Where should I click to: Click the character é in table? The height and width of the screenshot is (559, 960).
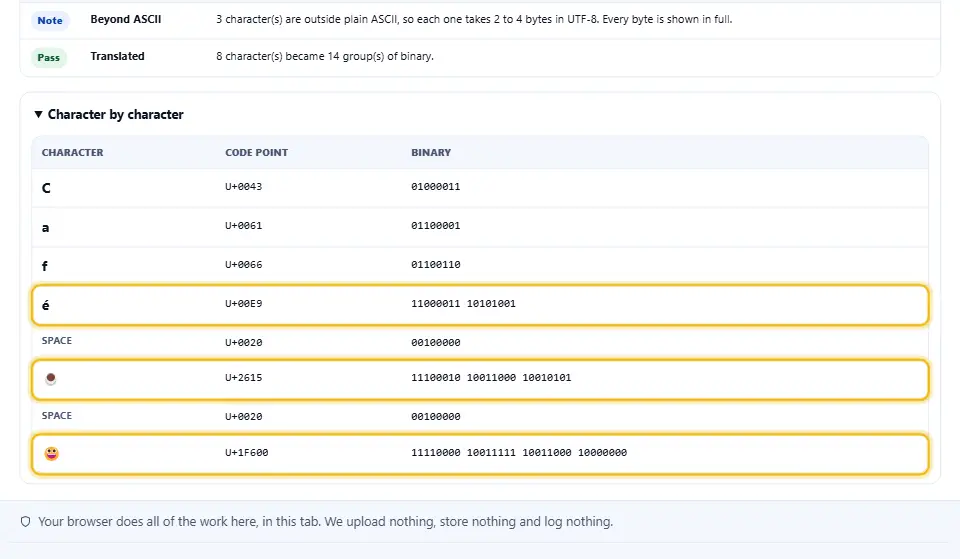45,305
